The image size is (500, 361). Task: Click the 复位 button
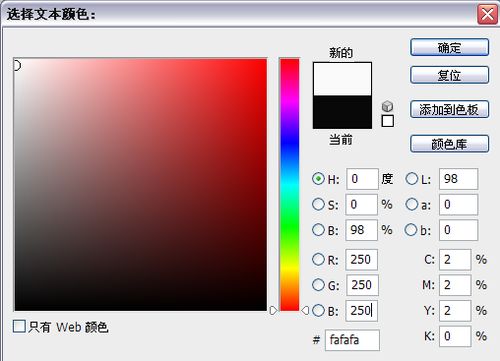point(449,75)
